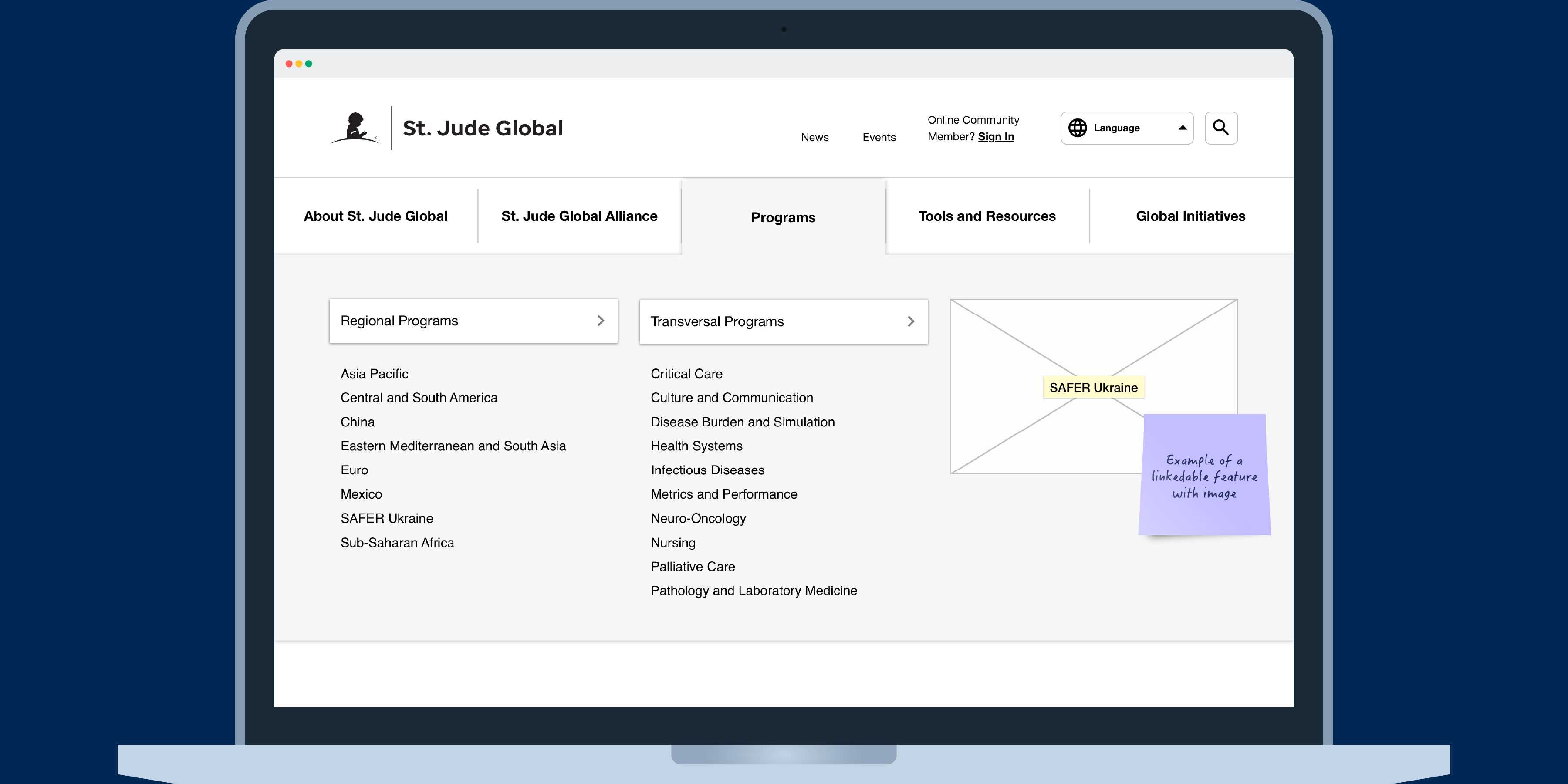Click the yellow SAFER Ukraine image label
The width and height of the screenshot is (1568, 784).
[x=1093, y=388]
